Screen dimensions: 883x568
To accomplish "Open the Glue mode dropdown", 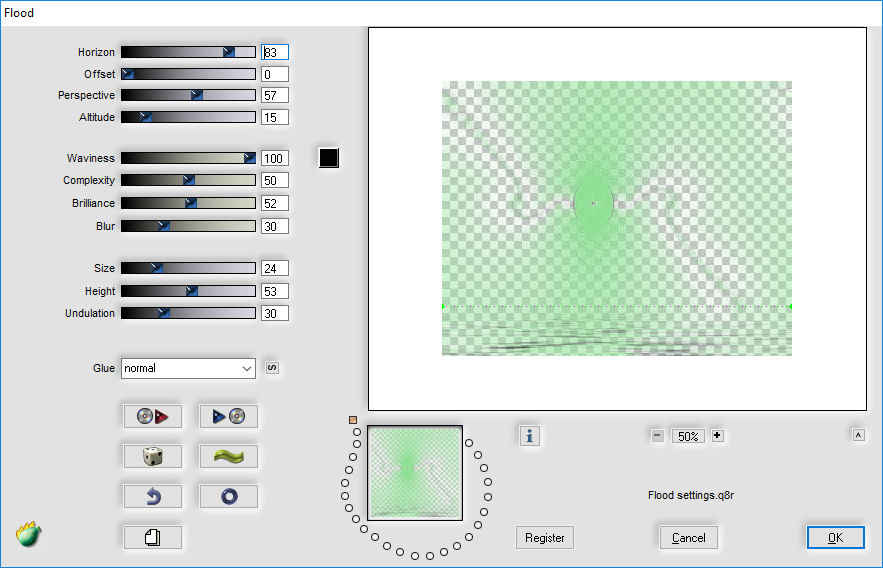I will [188, 368].
